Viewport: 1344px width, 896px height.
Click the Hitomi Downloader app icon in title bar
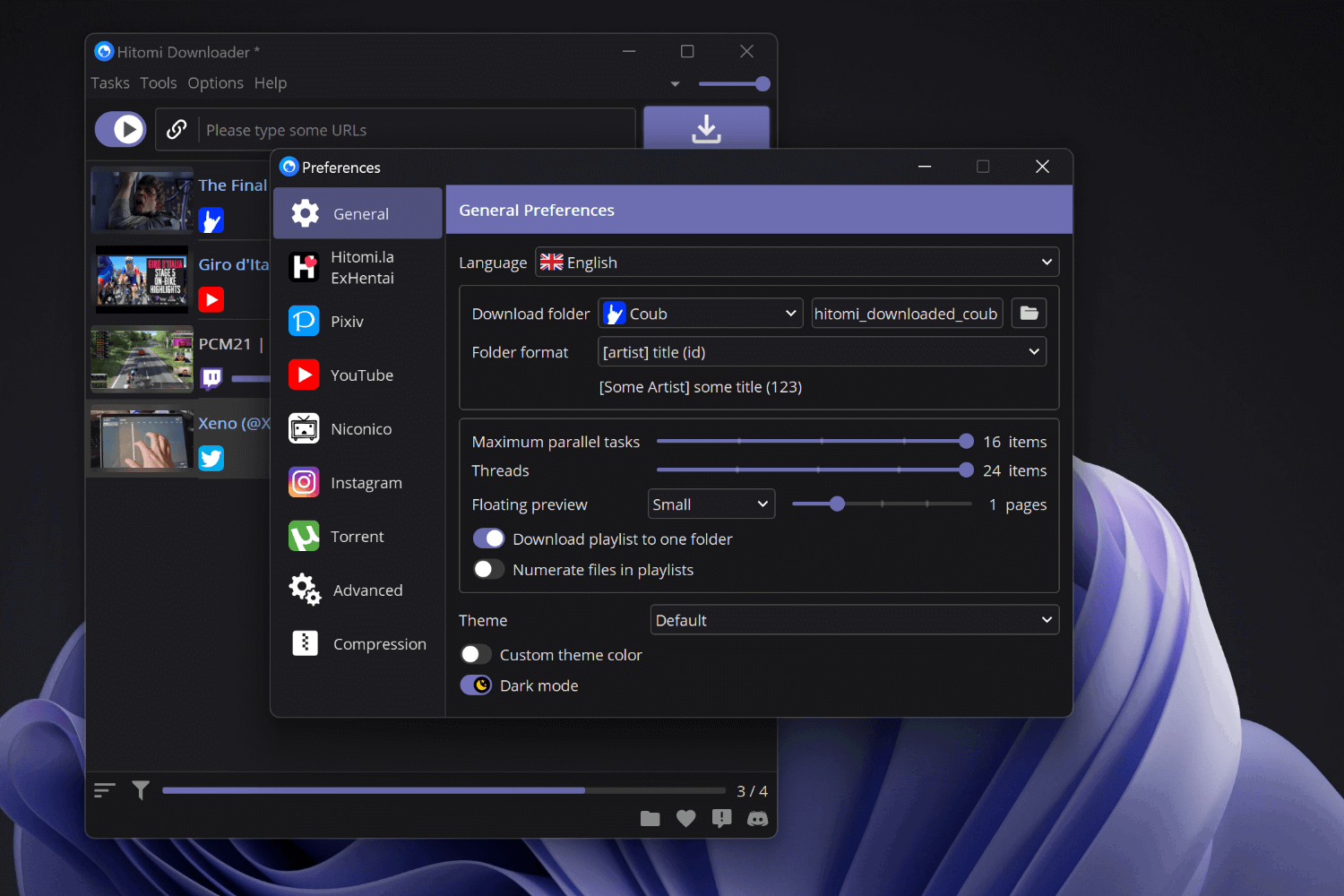(105, 51)
